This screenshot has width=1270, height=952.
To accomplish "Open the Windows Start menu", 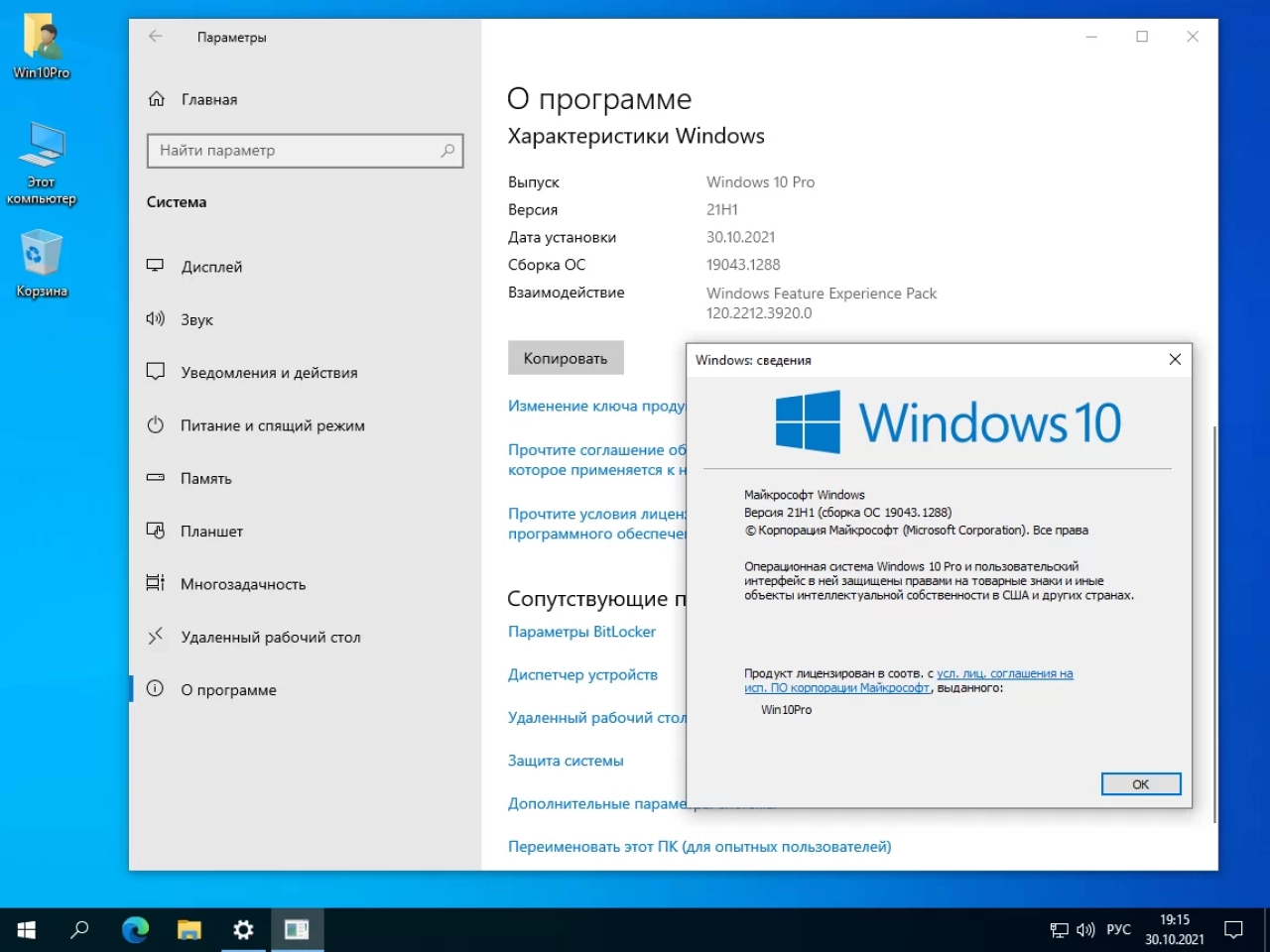I will click(27, 929).
